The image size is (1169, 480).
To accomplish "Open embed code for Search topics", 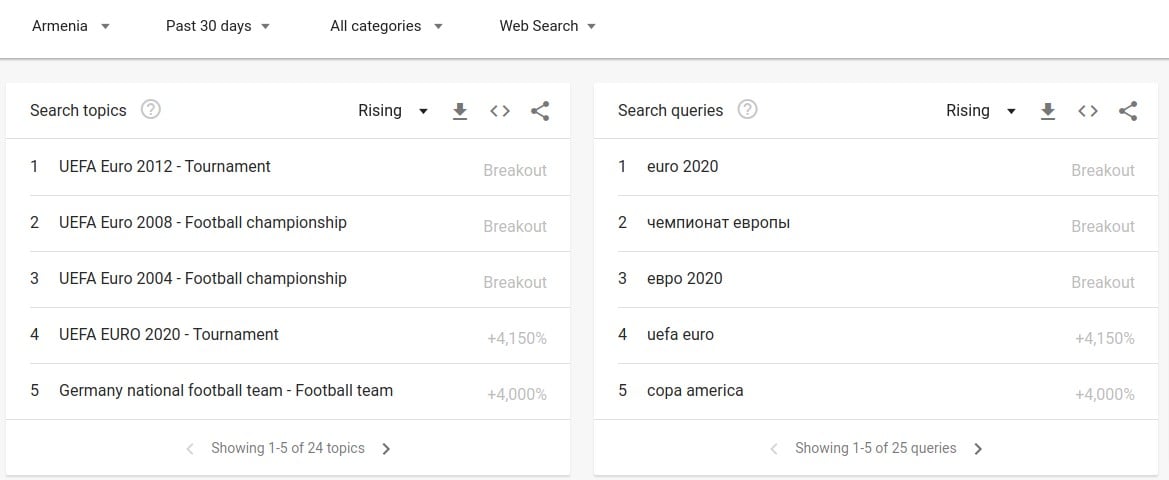I will tap(500, 111).
